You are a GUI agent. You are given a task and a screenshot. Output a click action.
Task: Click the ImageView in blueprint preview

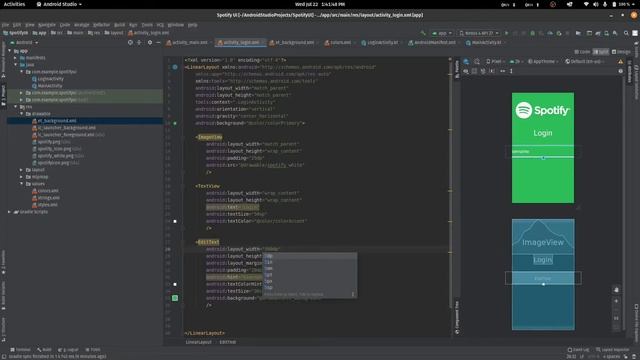[x=543, y=237]
